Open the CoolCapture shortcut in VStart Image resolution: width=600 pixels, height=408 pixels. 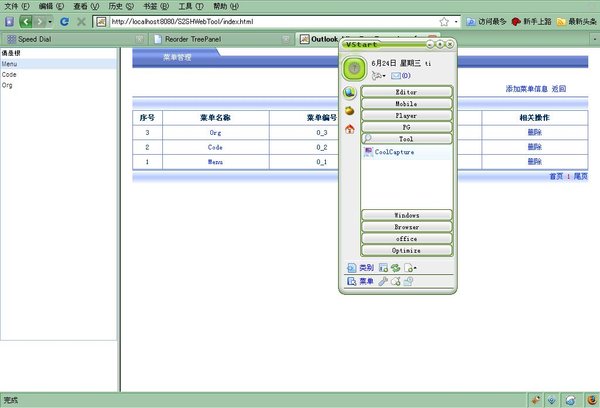pyautogui.click(x=393, y=153)
